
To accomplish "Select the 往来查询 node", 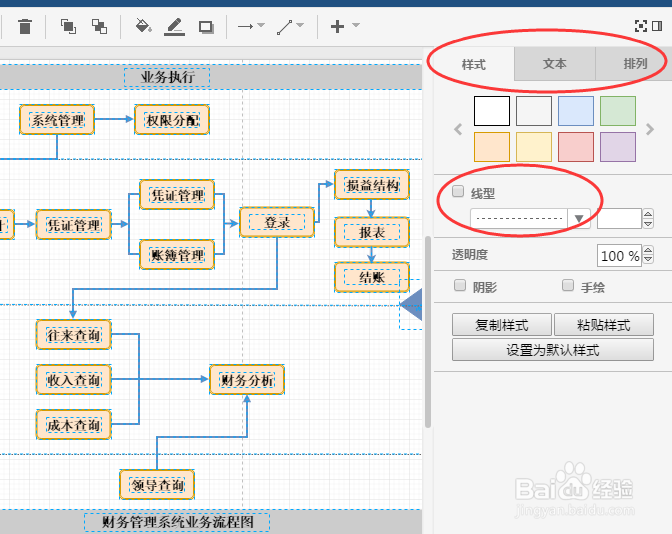I will coord(74,335).
